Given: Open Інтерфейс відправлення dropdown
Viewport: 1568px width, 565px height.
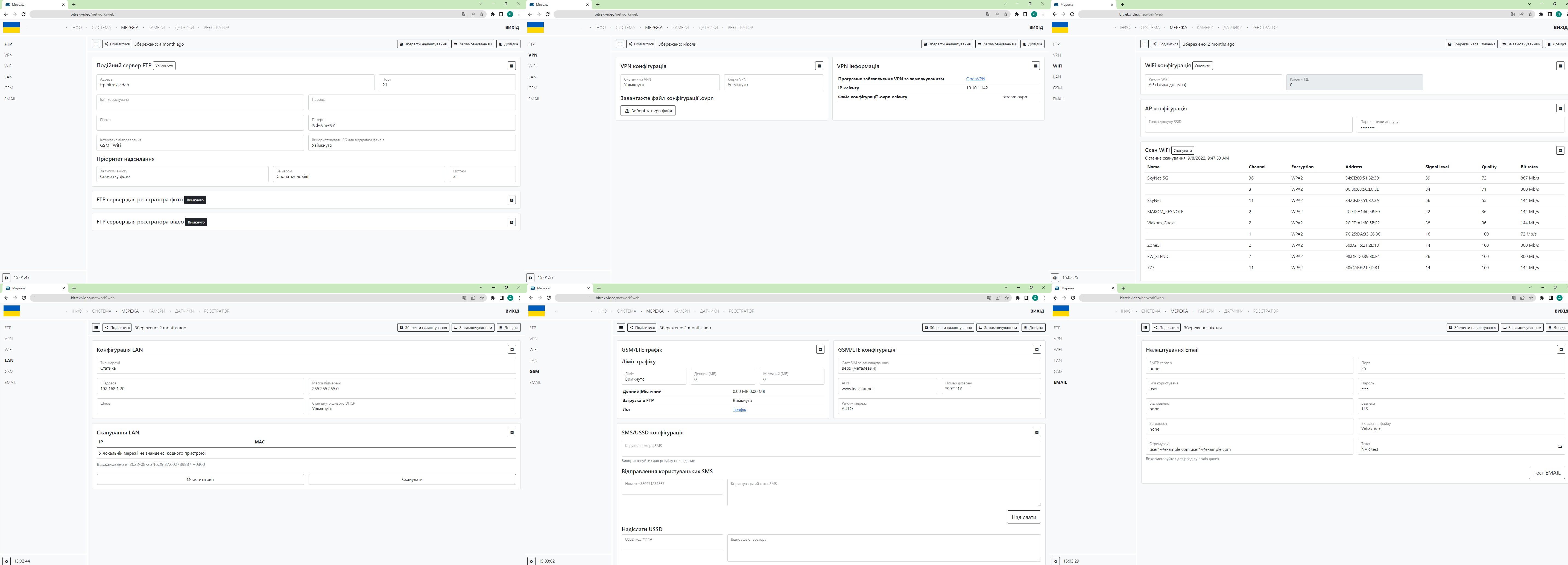Looking at the screenshot, I should [200, 143].
